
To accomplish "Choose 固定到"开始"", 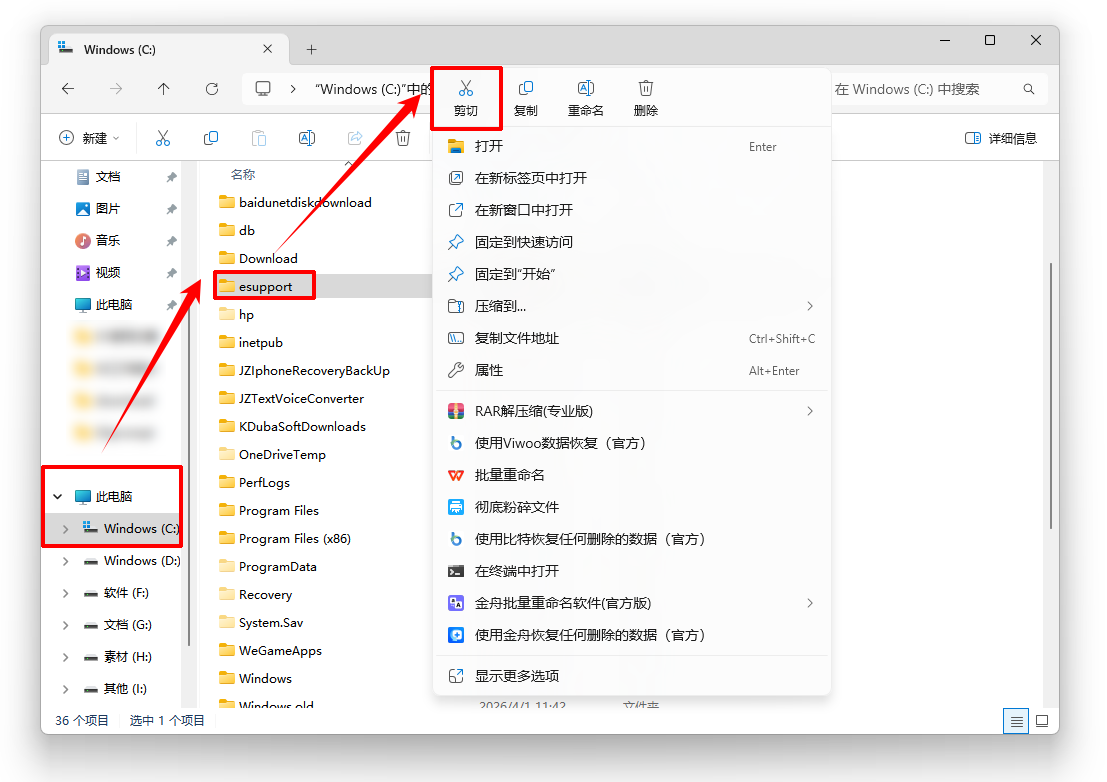I will [x=631, y=274].
